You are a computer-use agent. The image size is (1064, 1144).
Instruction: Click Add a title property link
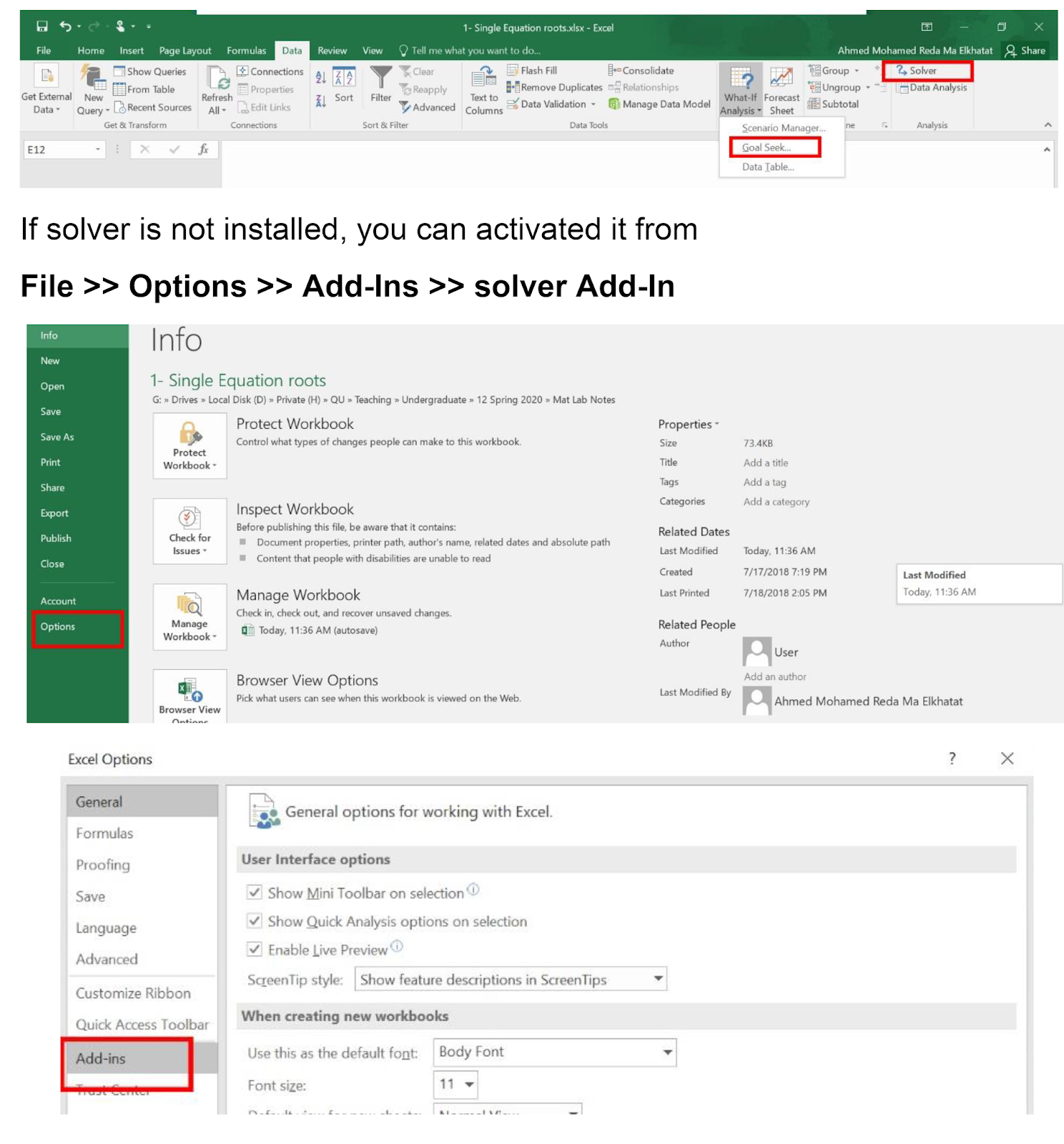(765, 463)
